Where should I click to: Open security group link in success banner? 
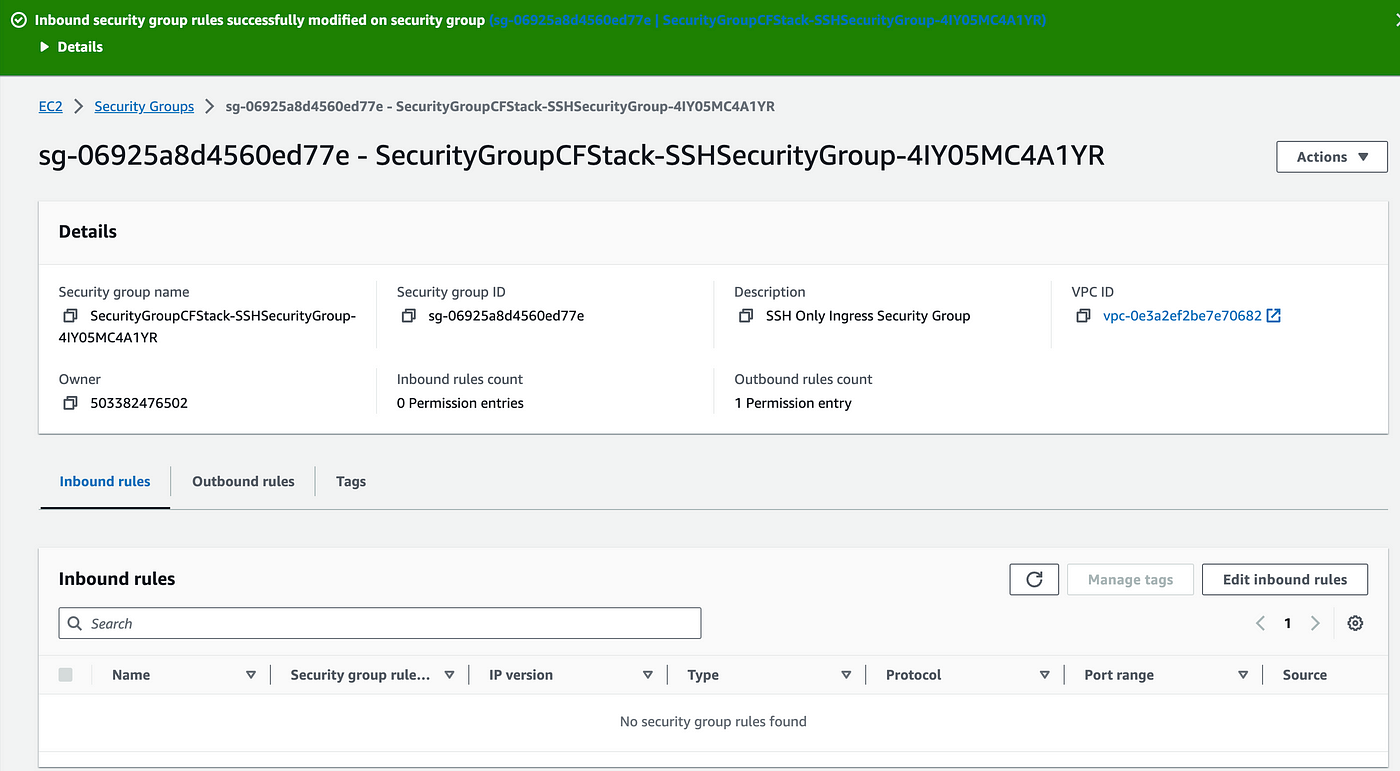[768, 20]
